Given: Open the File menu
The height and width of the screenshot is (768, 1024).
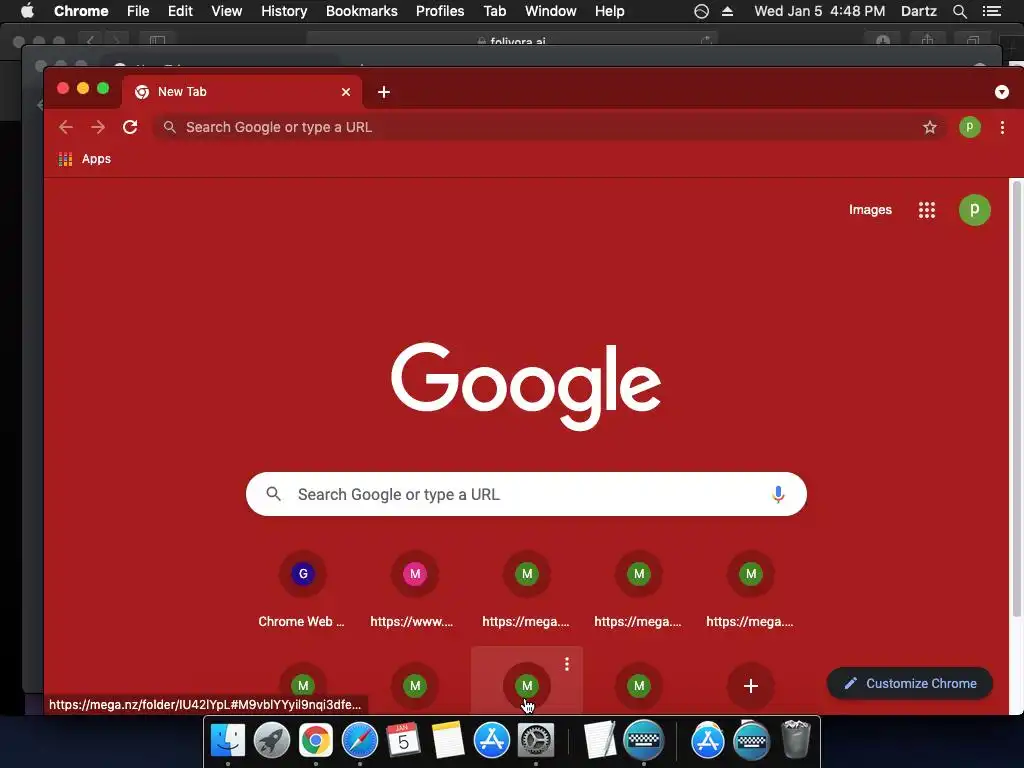Looking at the screenshot, I should (x=138, y=11).
